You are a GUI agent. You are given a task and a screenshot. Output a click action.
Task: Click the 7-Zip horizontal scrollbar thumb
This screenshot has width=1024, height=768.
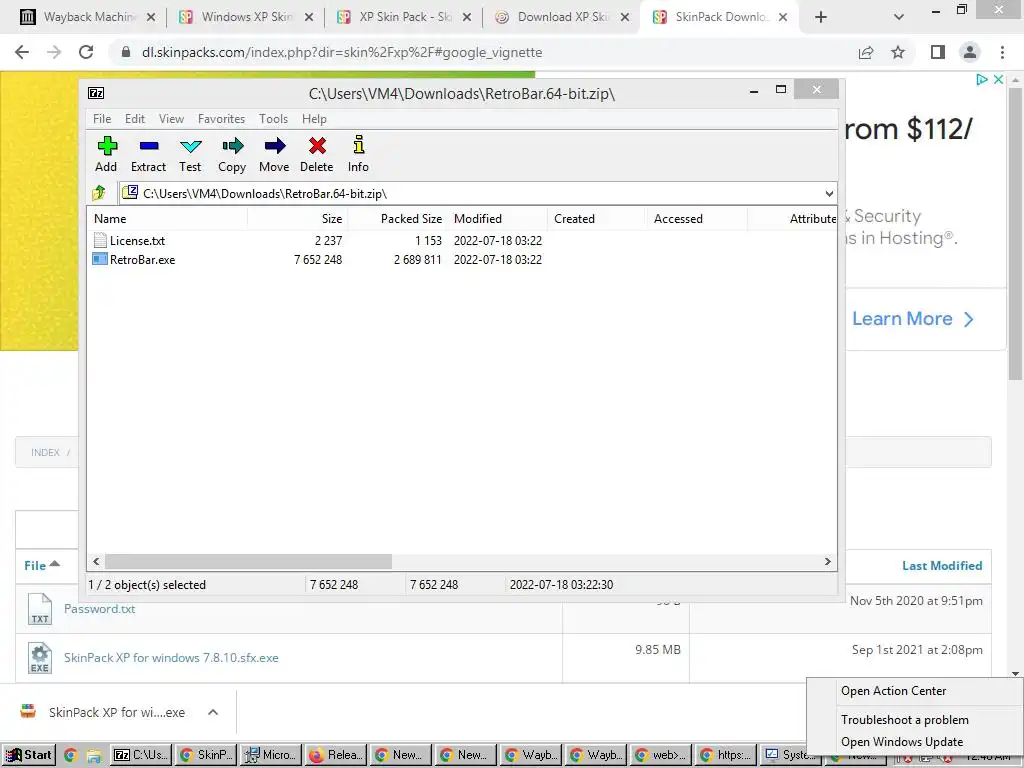coord(248,562)
